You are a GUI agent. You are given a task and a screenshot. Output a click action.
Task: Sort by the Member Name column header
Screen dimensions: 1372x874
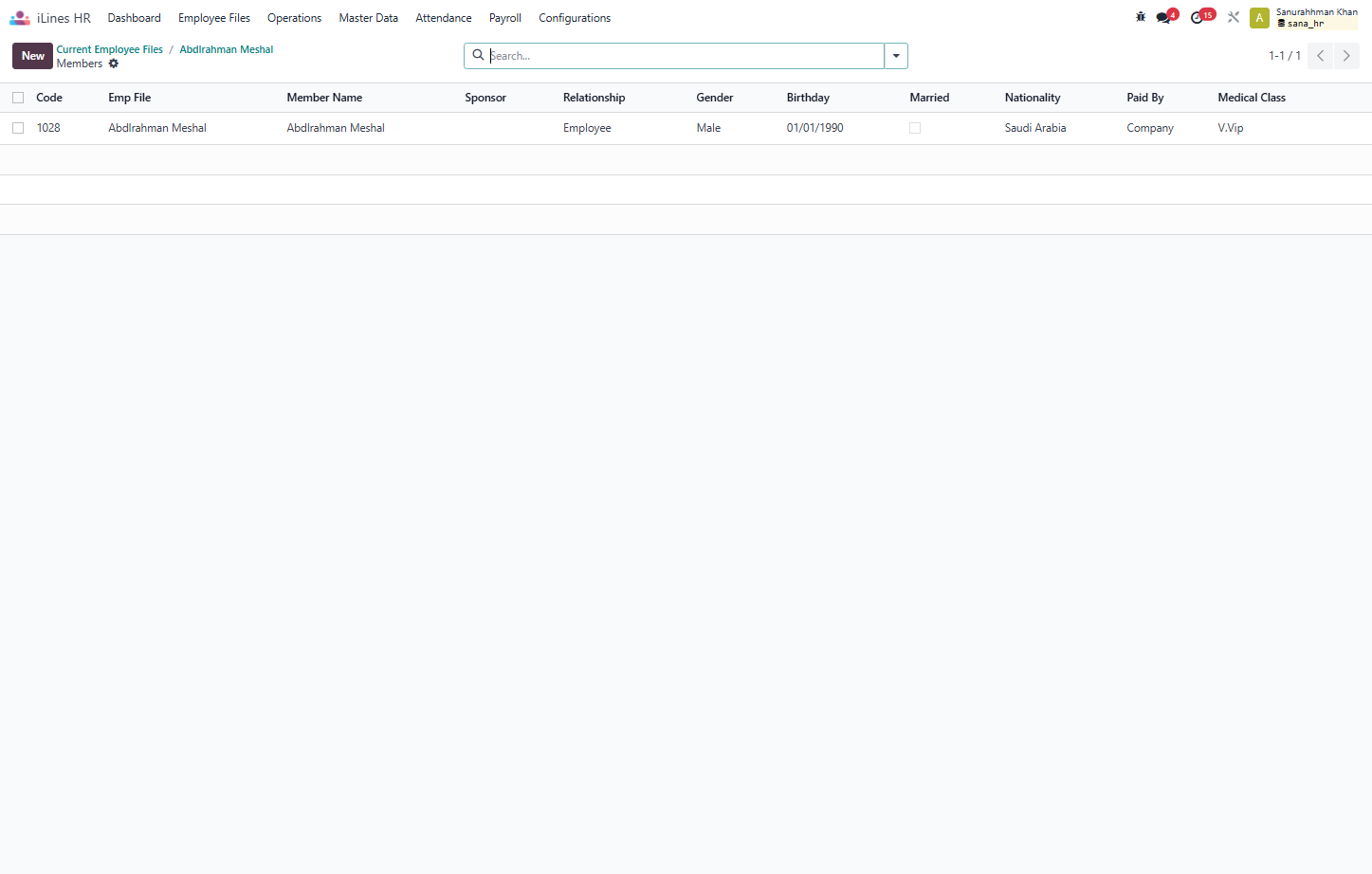324,98
